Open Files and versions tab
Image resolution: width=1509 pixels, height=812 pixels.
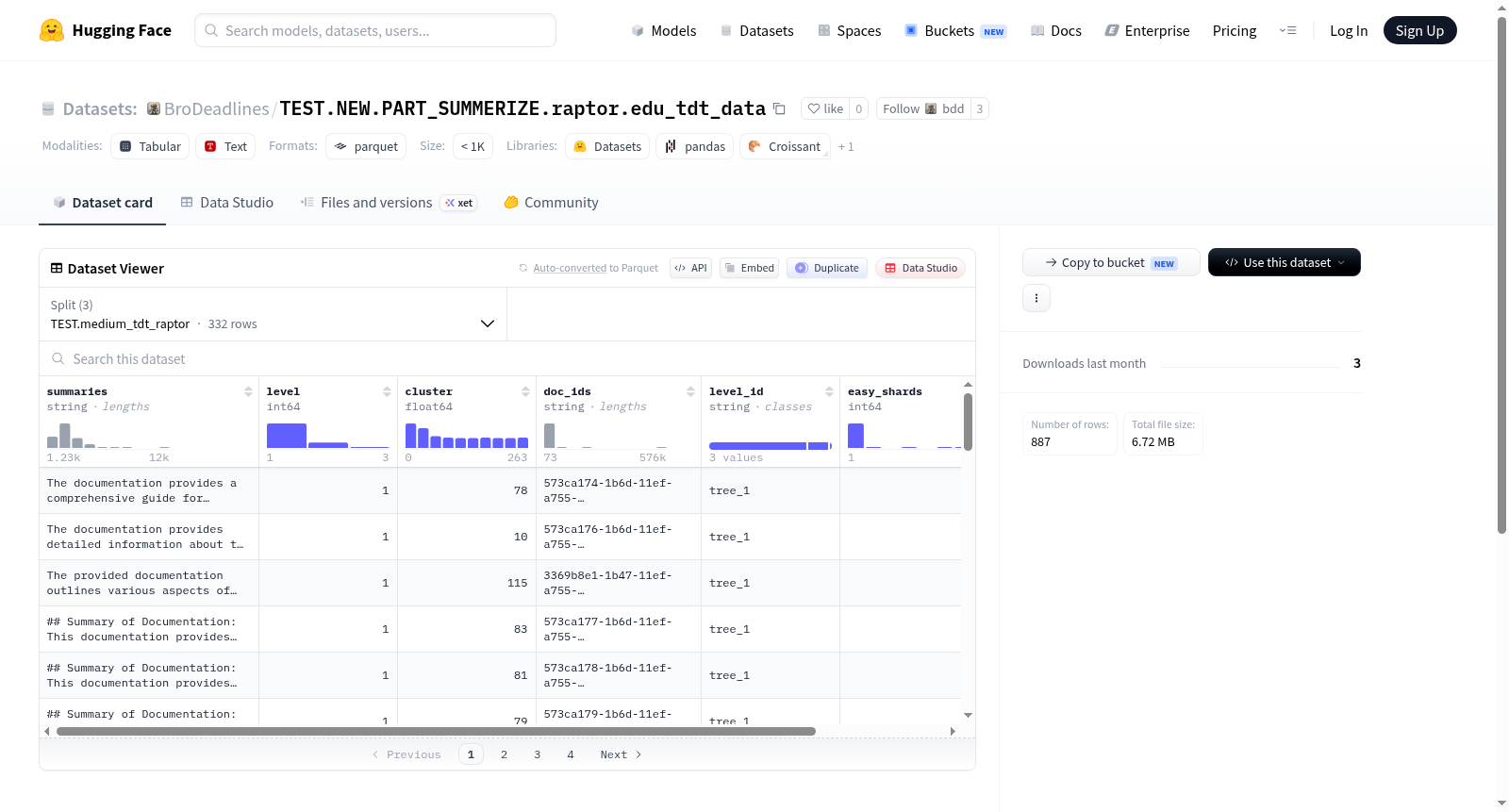pyautogui.click(x=388, y=202)
